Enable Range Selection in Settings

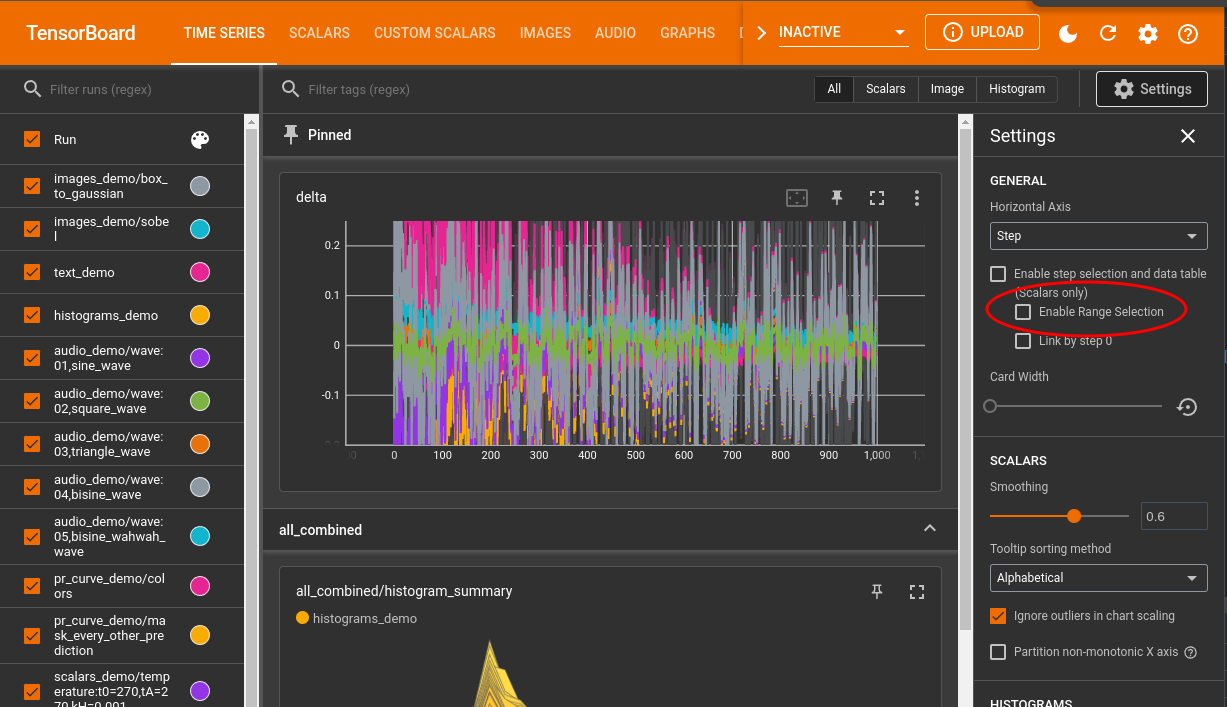click(x=1023, y=312)
